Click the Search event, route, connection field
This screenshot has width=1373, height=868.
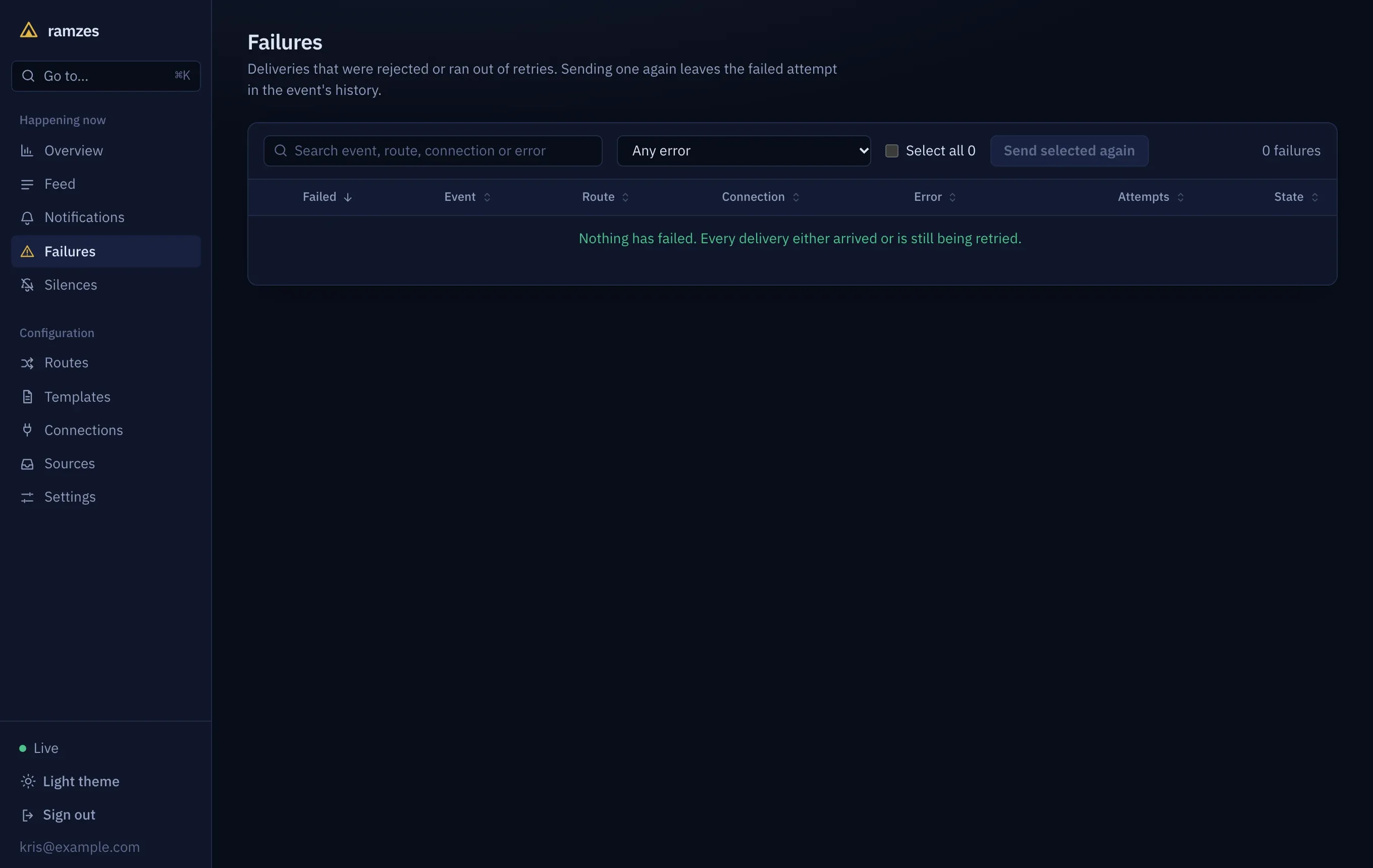pyautogui.click(x=433, y=150)
